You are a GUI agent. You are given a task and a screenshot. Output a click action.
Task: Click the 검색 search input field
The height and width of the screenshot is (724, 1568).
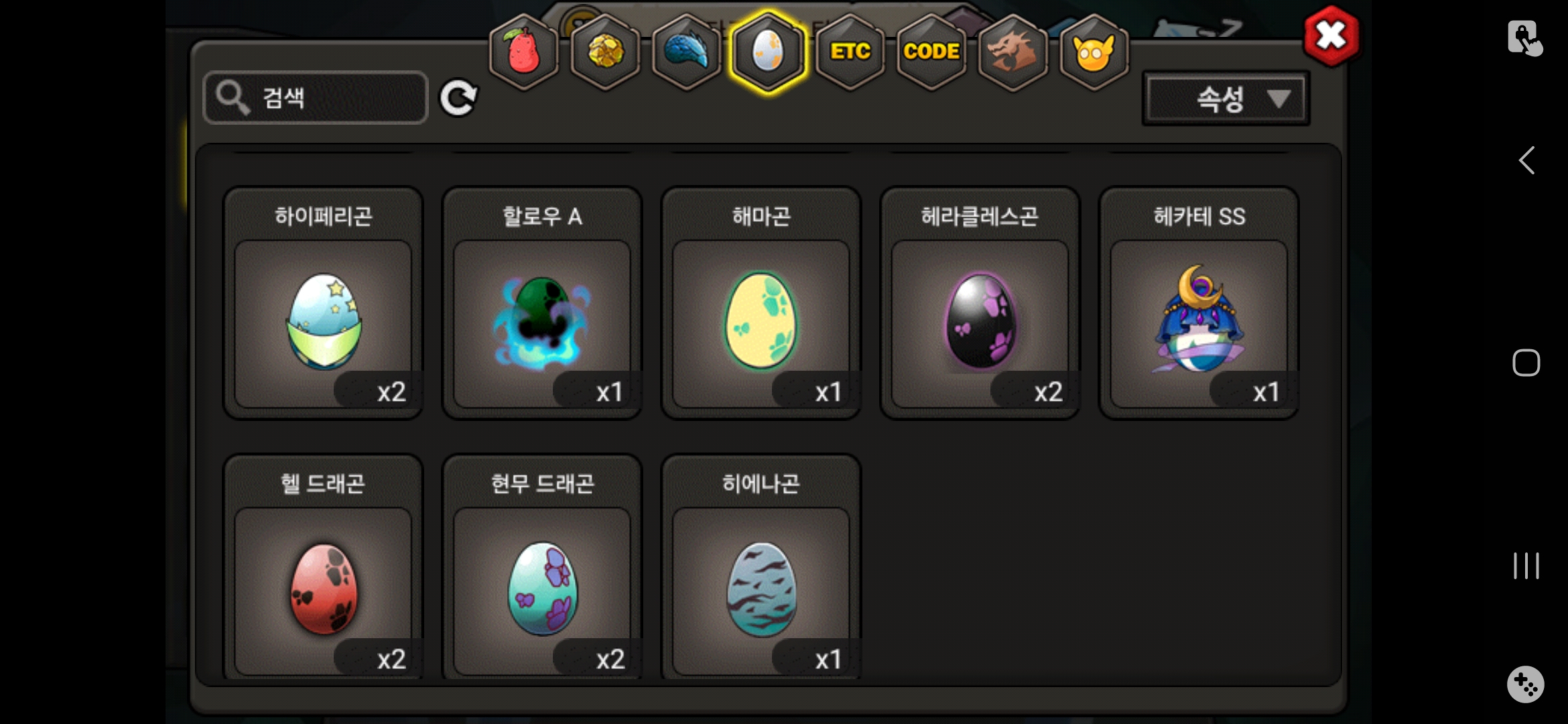tap(316, 98)
